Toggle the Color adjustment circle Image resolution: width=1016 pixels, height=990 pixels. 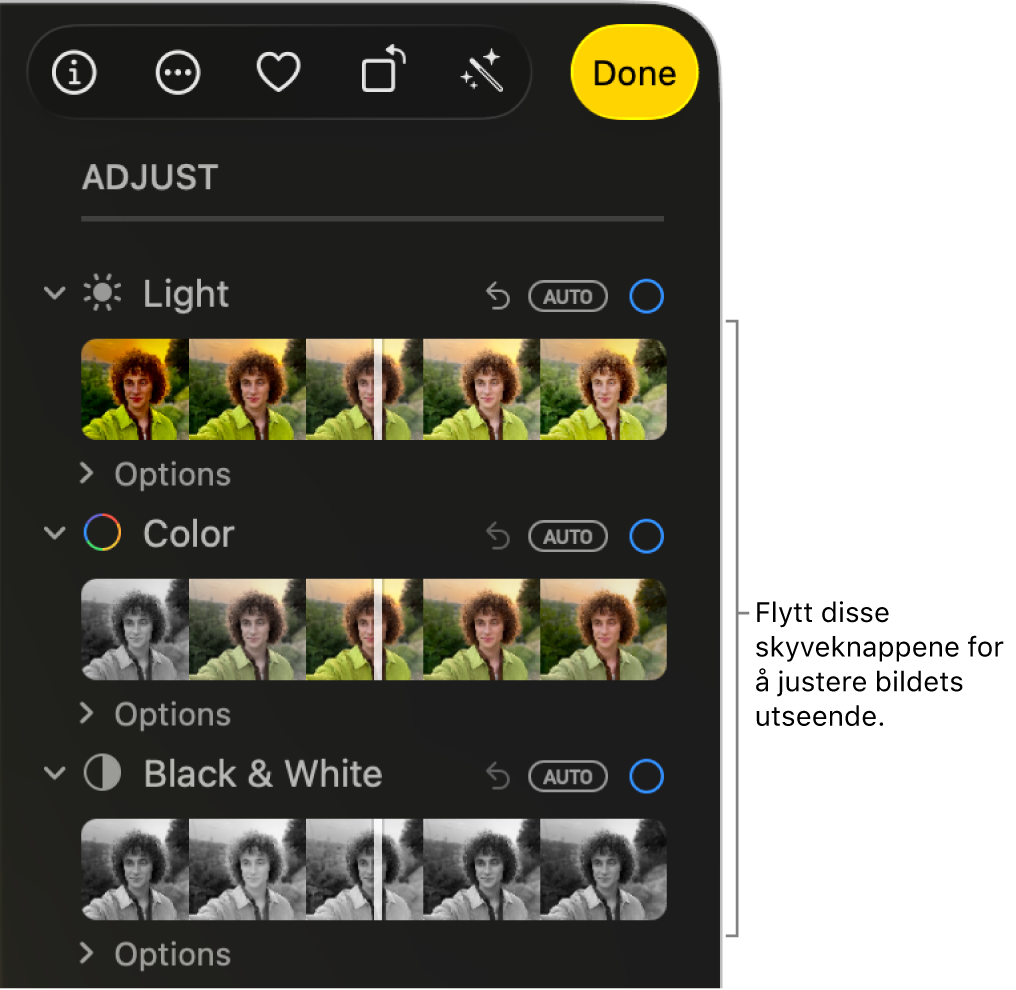pyautogui.click(x=647, y=536)
